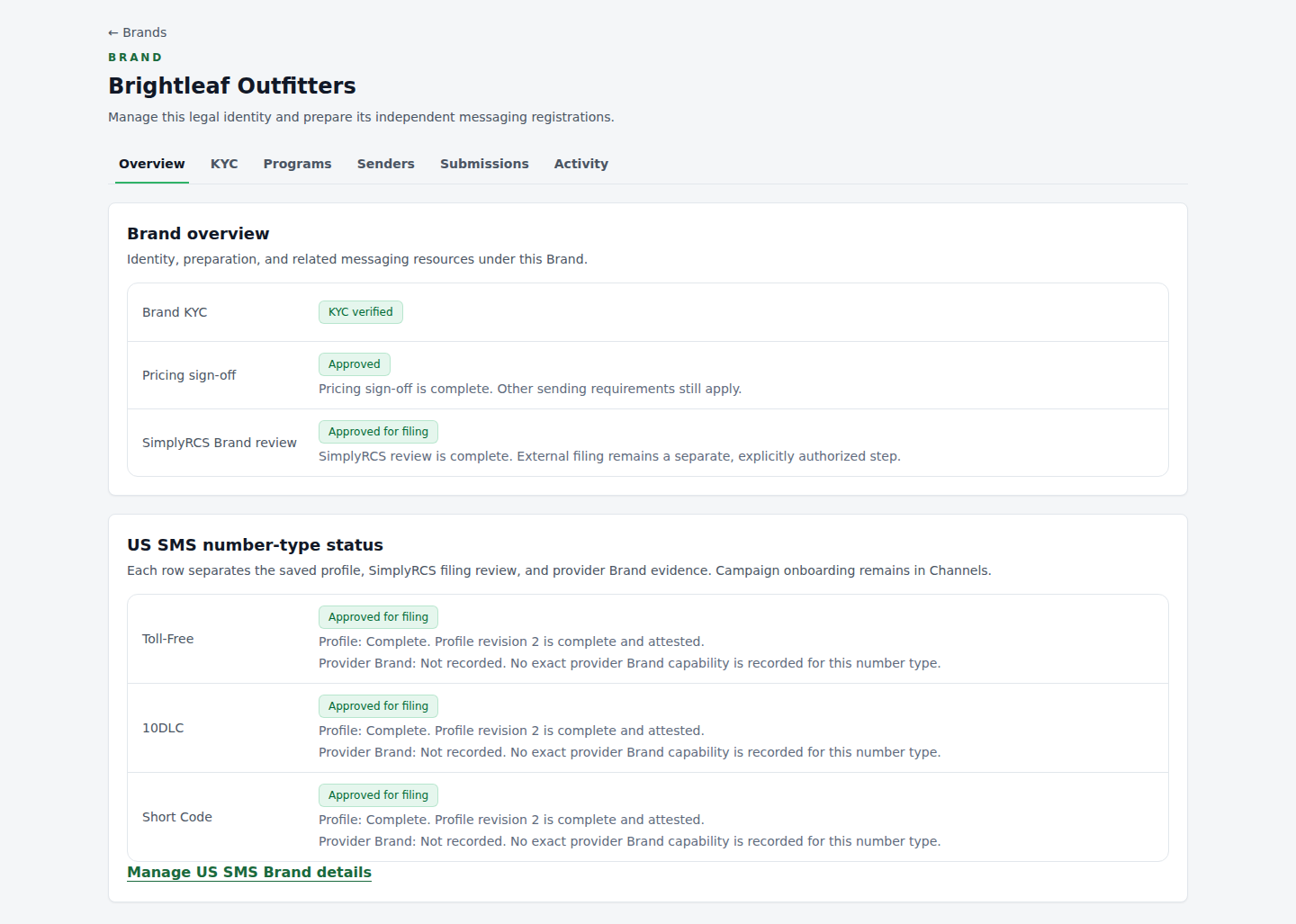The image size is (1296, 924).
Task: Click the Brand KYC row label
Action: point(175,312)
